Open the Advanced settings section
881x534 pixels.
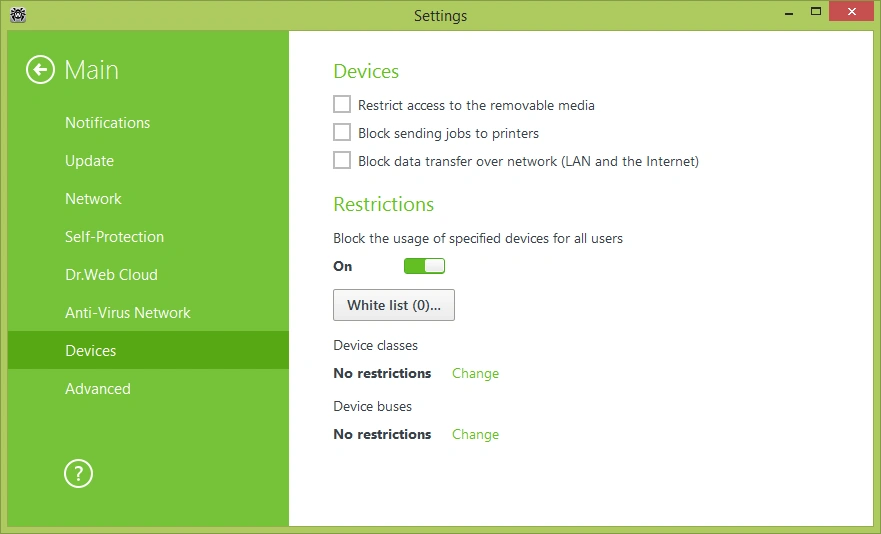[97, 389]
